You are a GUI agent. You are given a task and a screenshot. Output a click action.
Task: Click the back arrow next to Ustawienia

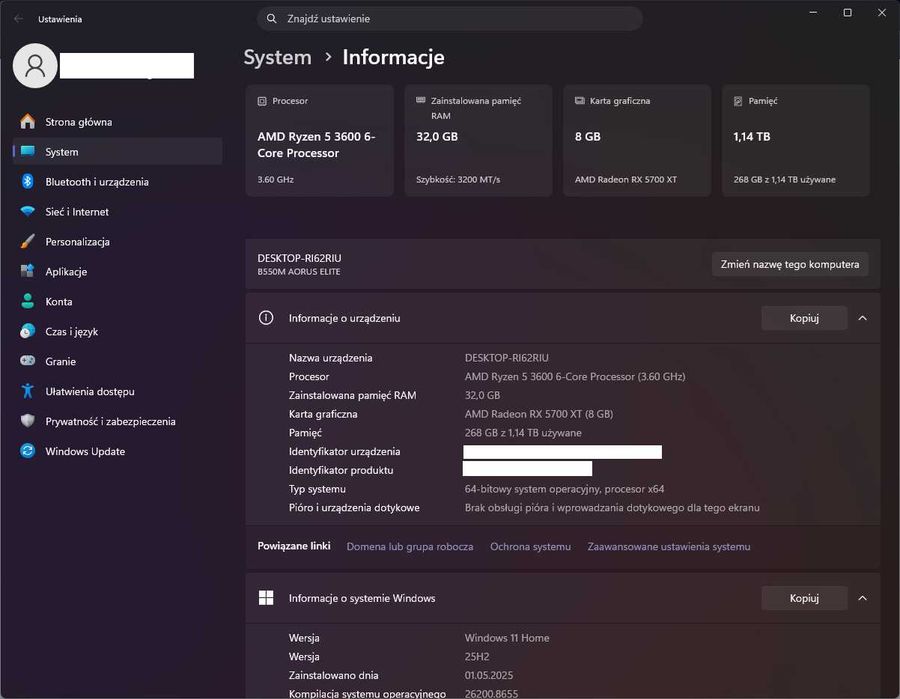[x=18, y=19]
